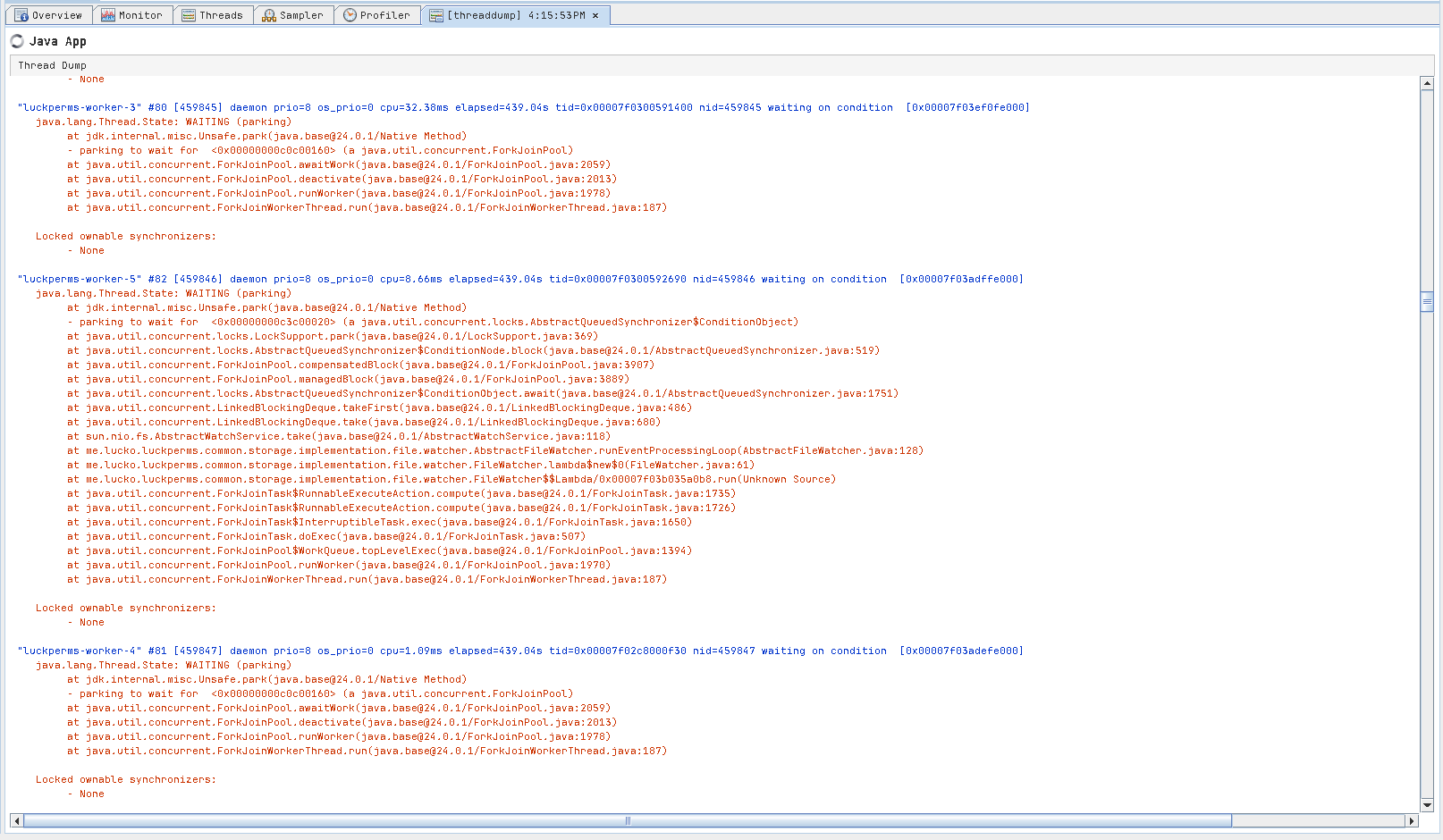The width and height of the screenshot is (1443, 840).
Task: Click the horizontal scrollbar left arrow
Action: click(16, 820)
